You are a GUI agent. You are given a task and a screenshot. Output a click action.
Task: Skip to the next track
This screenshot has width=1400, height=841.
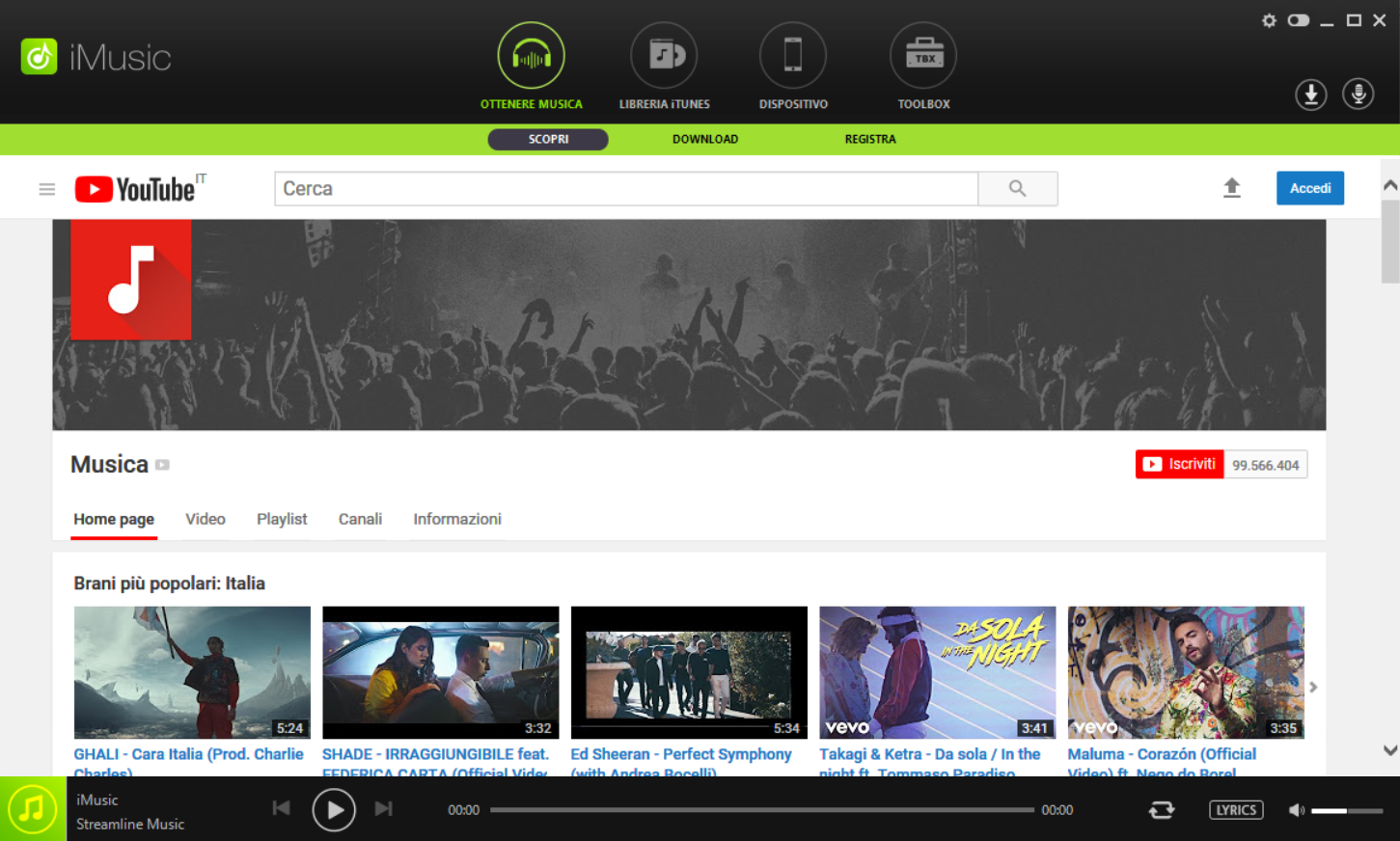tap(384, 808)
